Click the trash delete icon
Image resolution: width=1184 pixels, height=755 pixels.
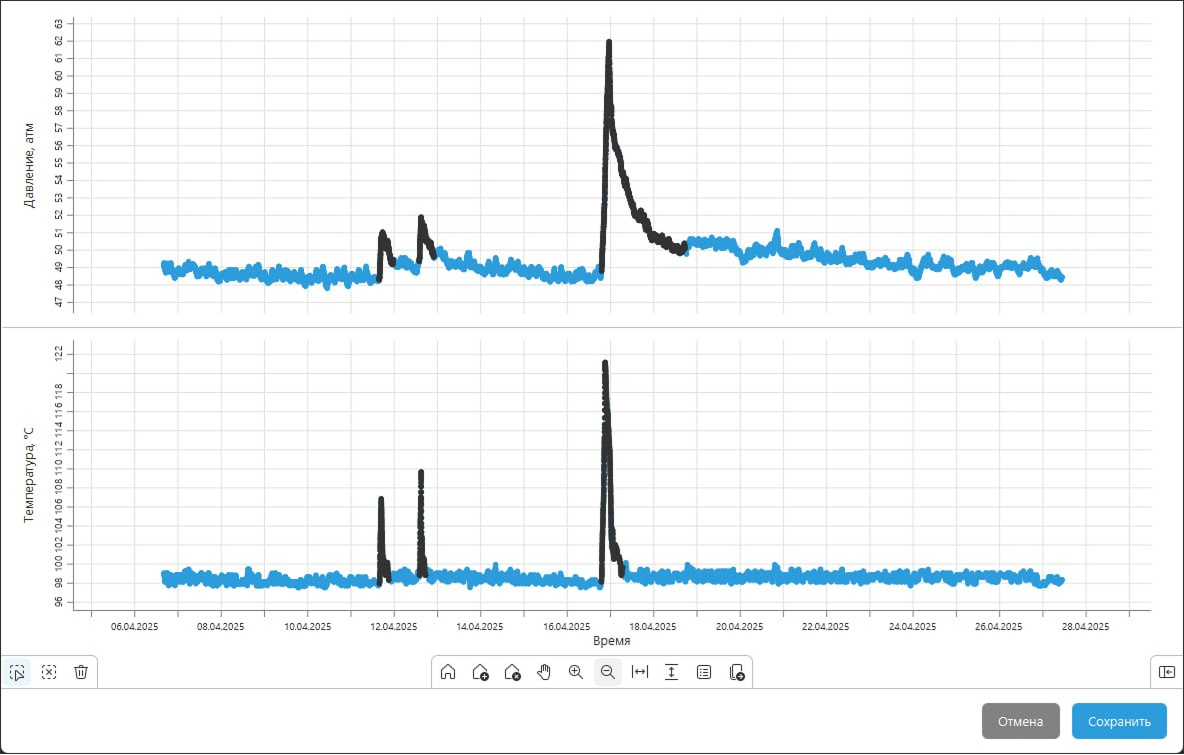click(x=81, y=672)
